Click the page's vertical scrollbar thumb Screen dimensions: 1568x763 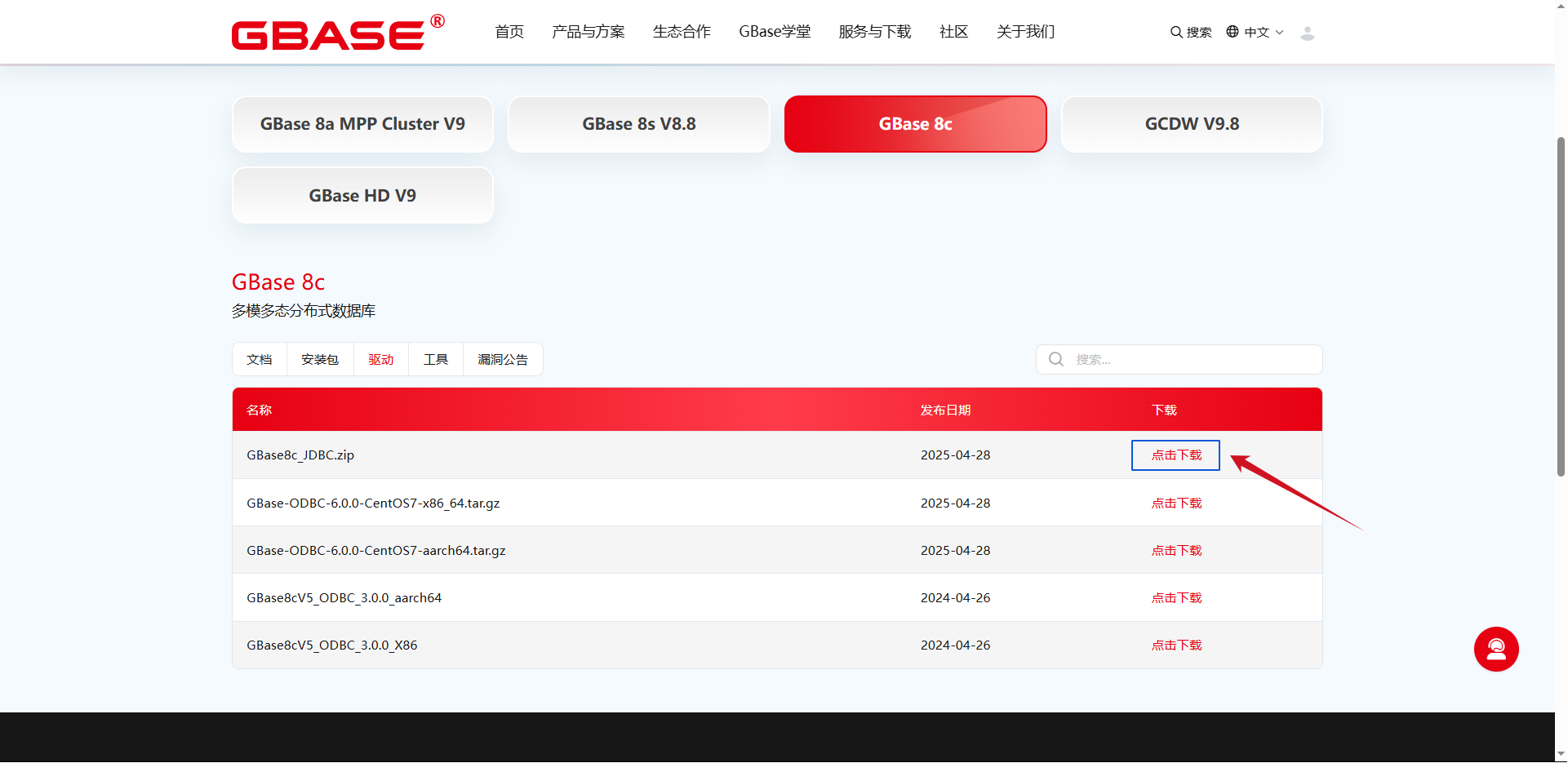(1561, 306)
